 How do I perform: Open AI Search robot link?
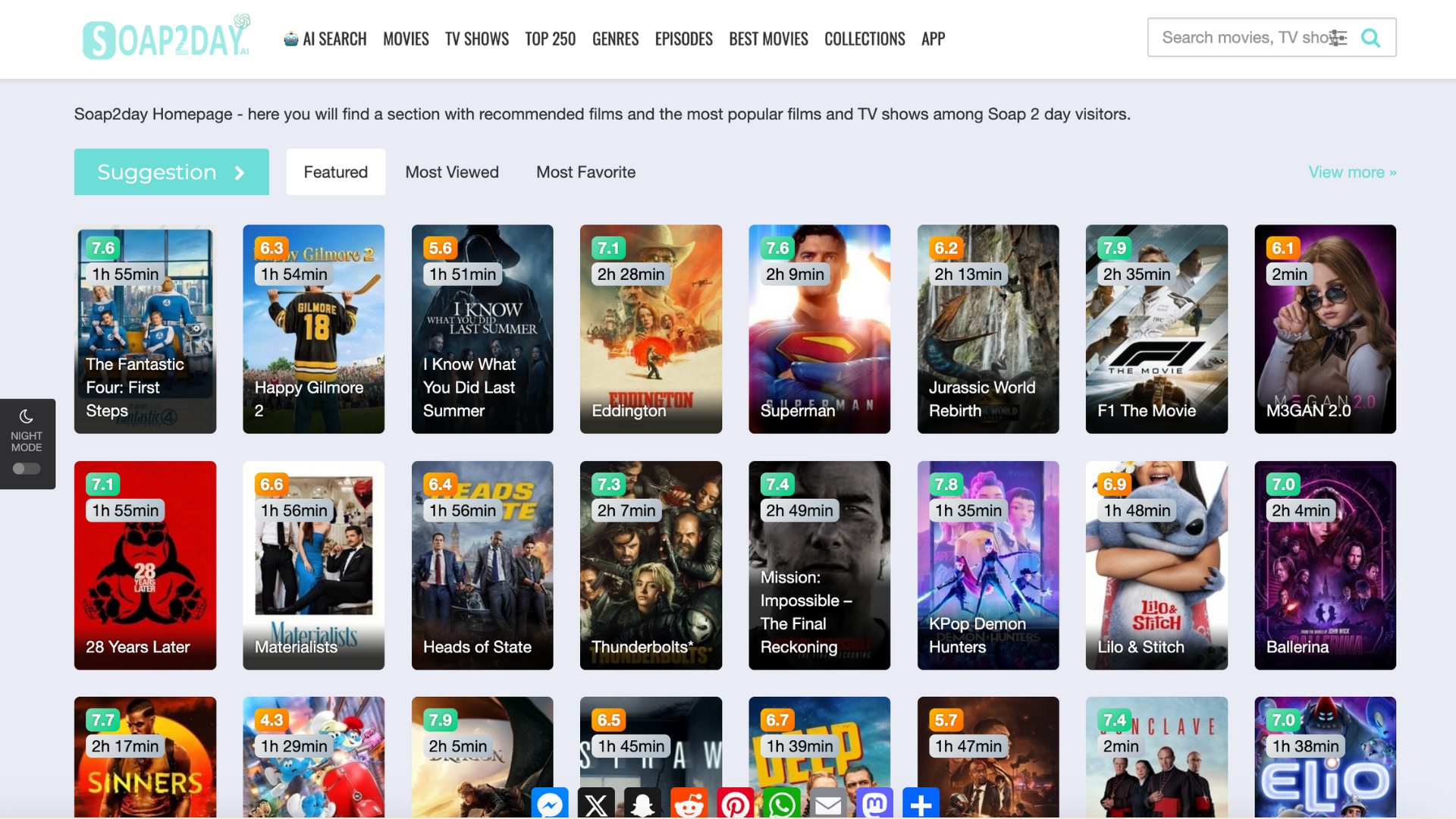325,39
